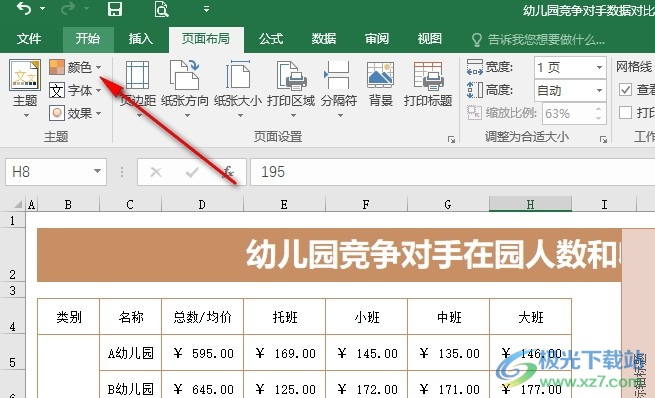
Task: Select column D header
Action: point(202,205)
